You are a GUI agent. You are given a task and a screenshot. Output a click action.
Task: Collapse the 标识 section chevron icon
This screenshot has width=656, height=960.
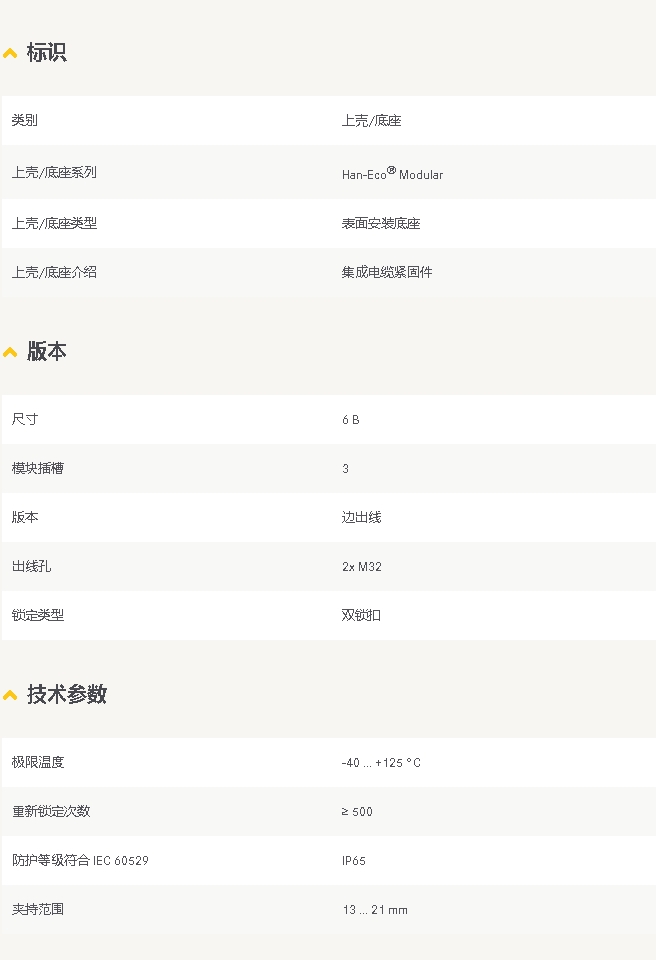[x=10, y=53]
